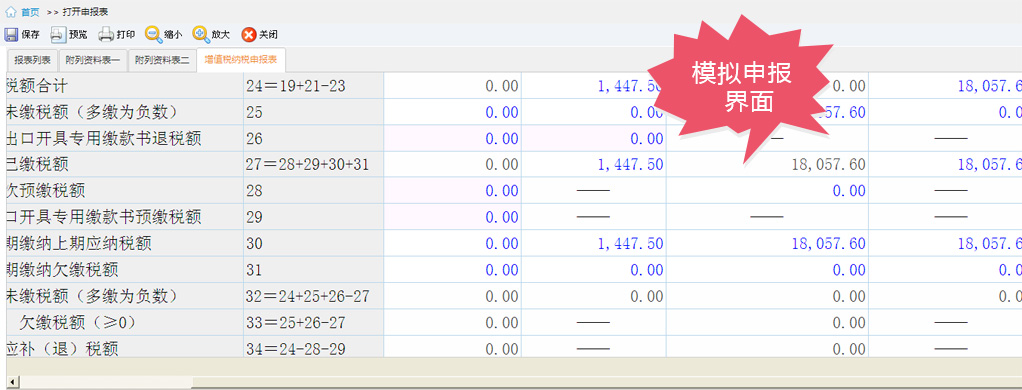Edit the row 26 first column value
The image size is (1022, 390).
click(x=452, y=138)
